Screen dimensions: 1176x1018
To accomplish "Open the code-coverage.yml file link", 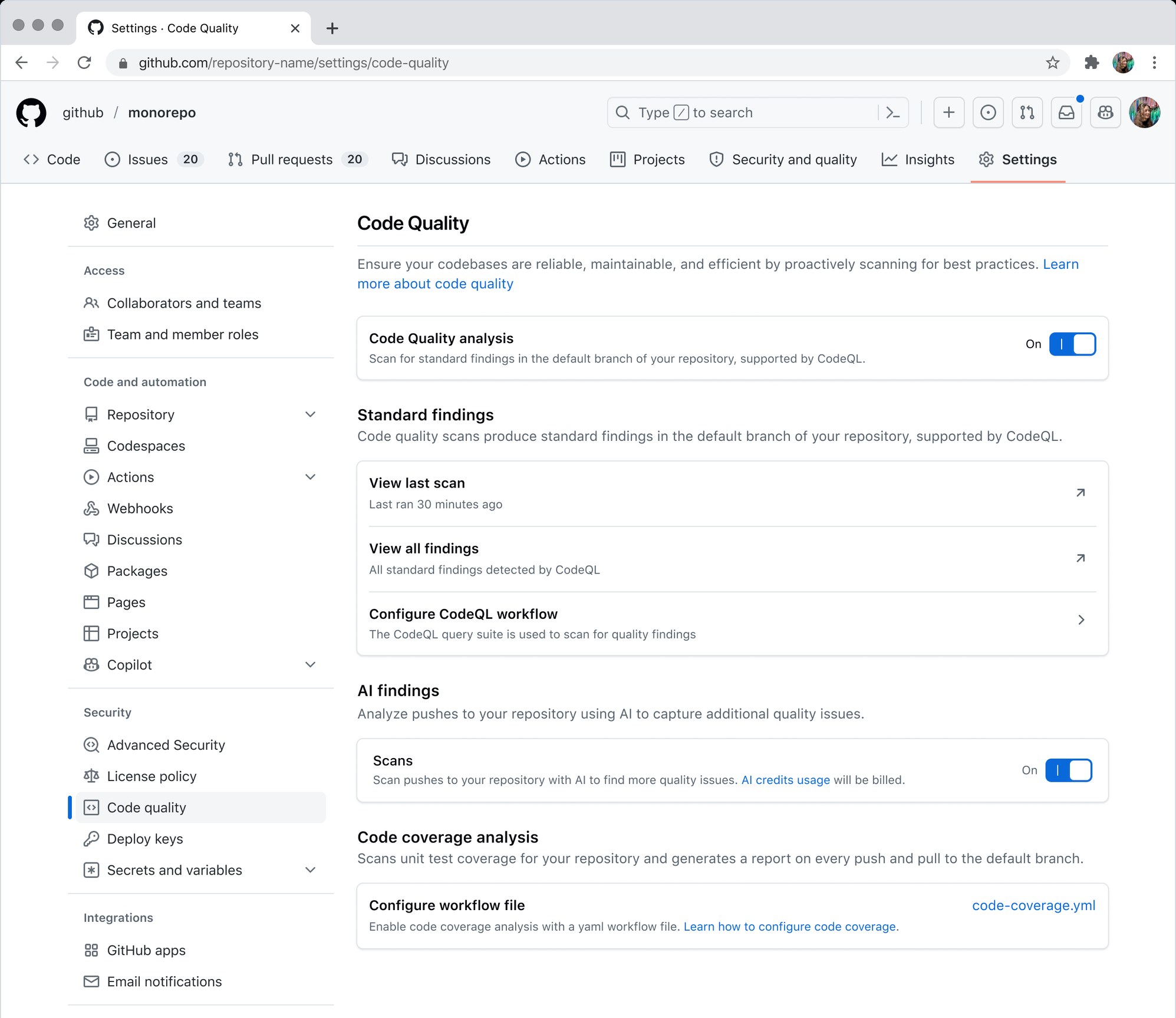I will (x=1034, y=905).
